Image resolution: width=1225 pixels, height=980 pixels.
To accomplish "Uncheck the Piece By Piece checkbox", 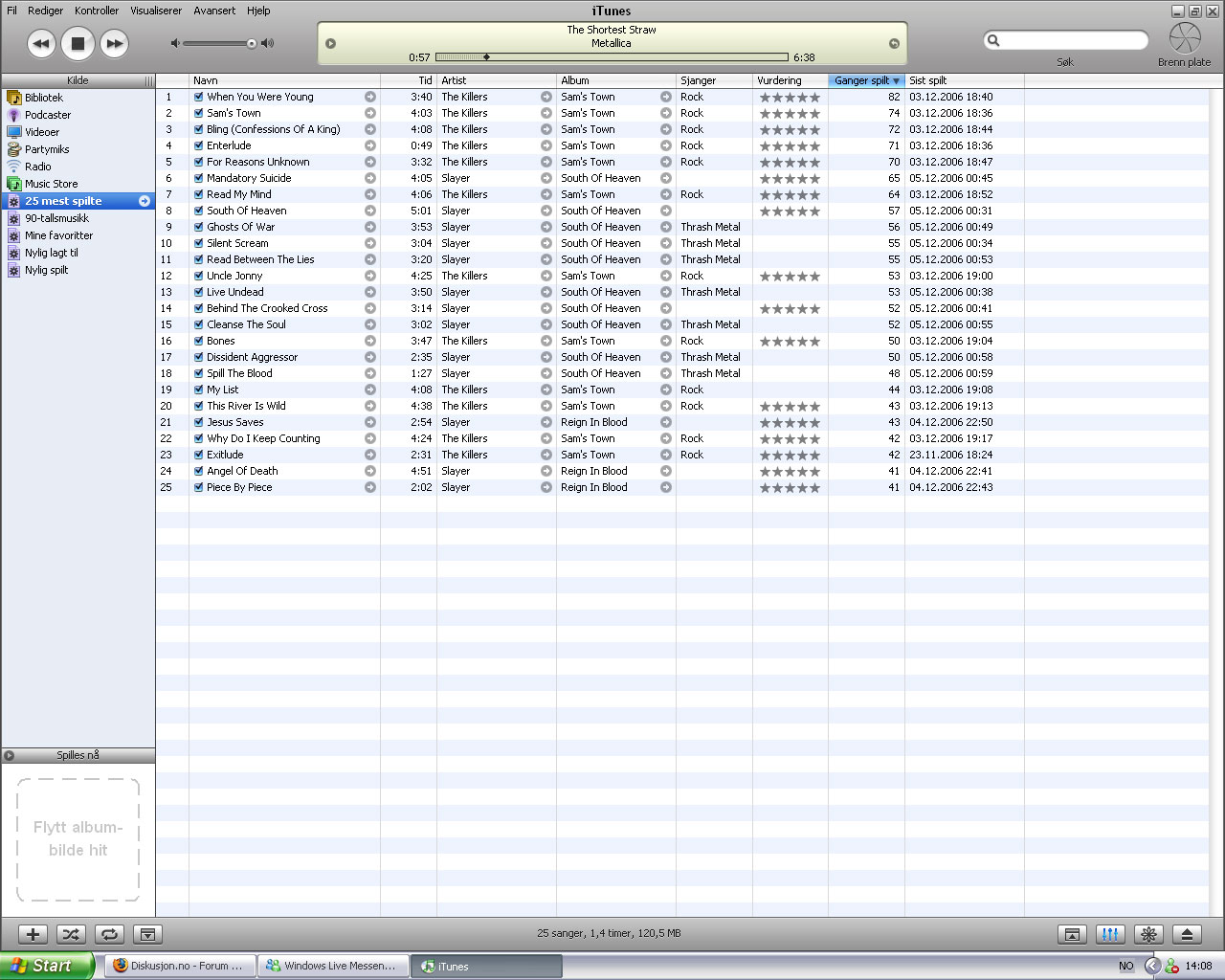I will pyautogui.click(x=198, y=487).
